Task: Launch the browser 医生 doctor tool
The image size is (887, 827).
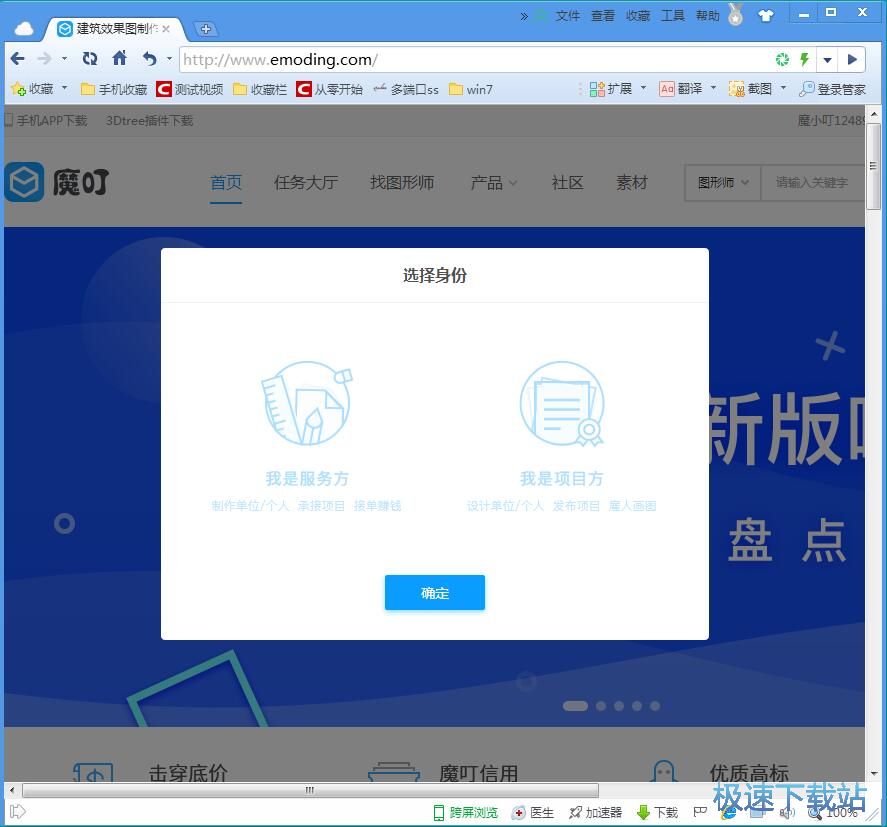Action: point(536,812)
